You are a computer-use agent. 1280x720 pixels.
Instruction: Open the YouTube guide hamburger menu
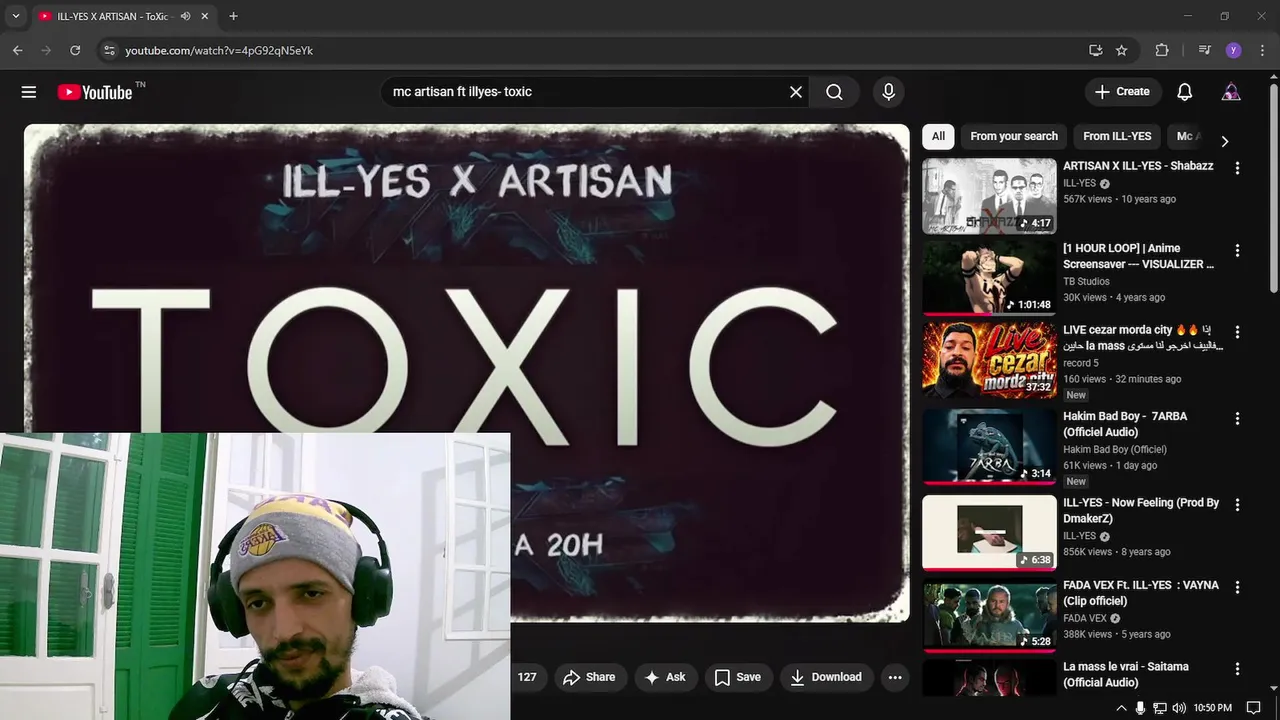point(29,92)
